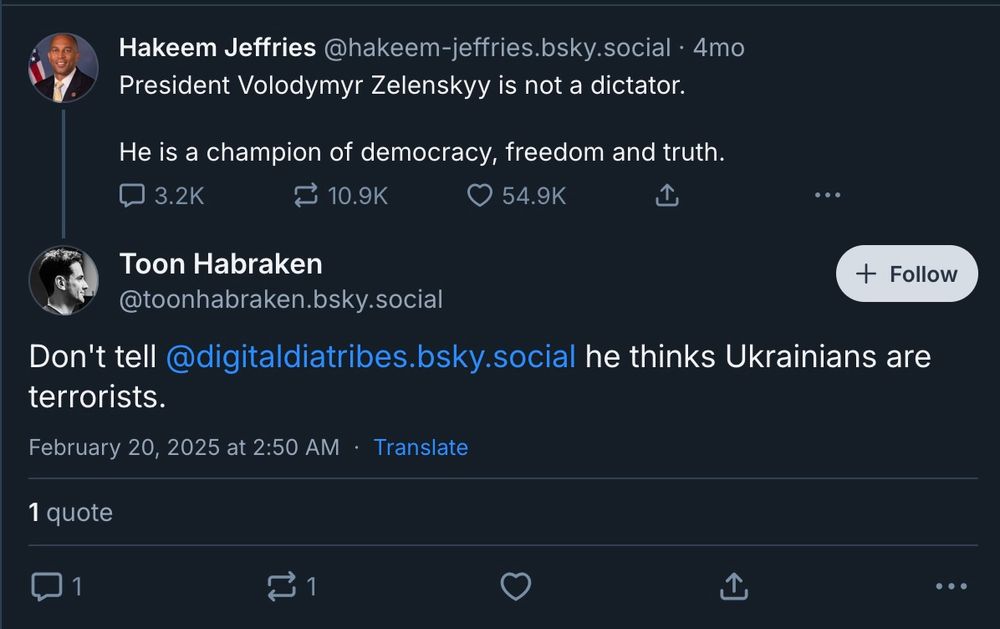Reply to Toon Habraken's post
The width and height of the screenshot is (1000, 629).
(46, 586)
